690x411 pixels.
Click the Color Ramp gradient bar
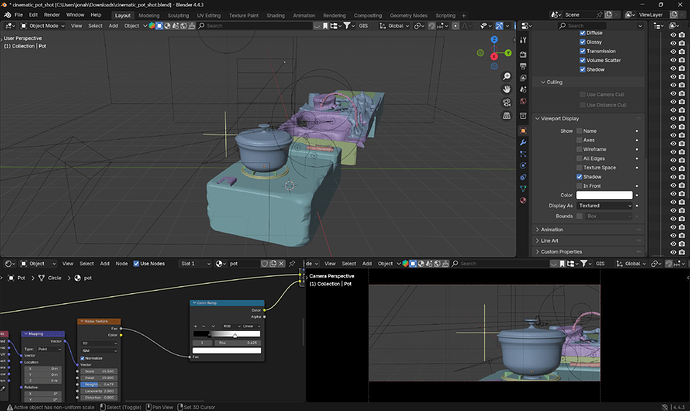click(x=227, y=334)
